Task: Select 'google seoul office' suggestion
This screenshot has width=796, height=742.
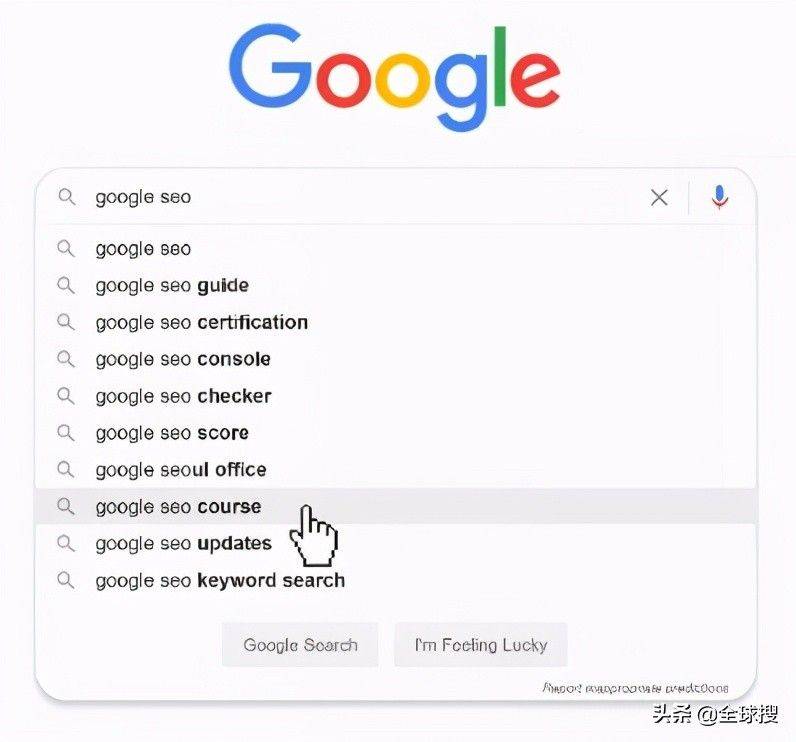Action: [x=181, y=470]
